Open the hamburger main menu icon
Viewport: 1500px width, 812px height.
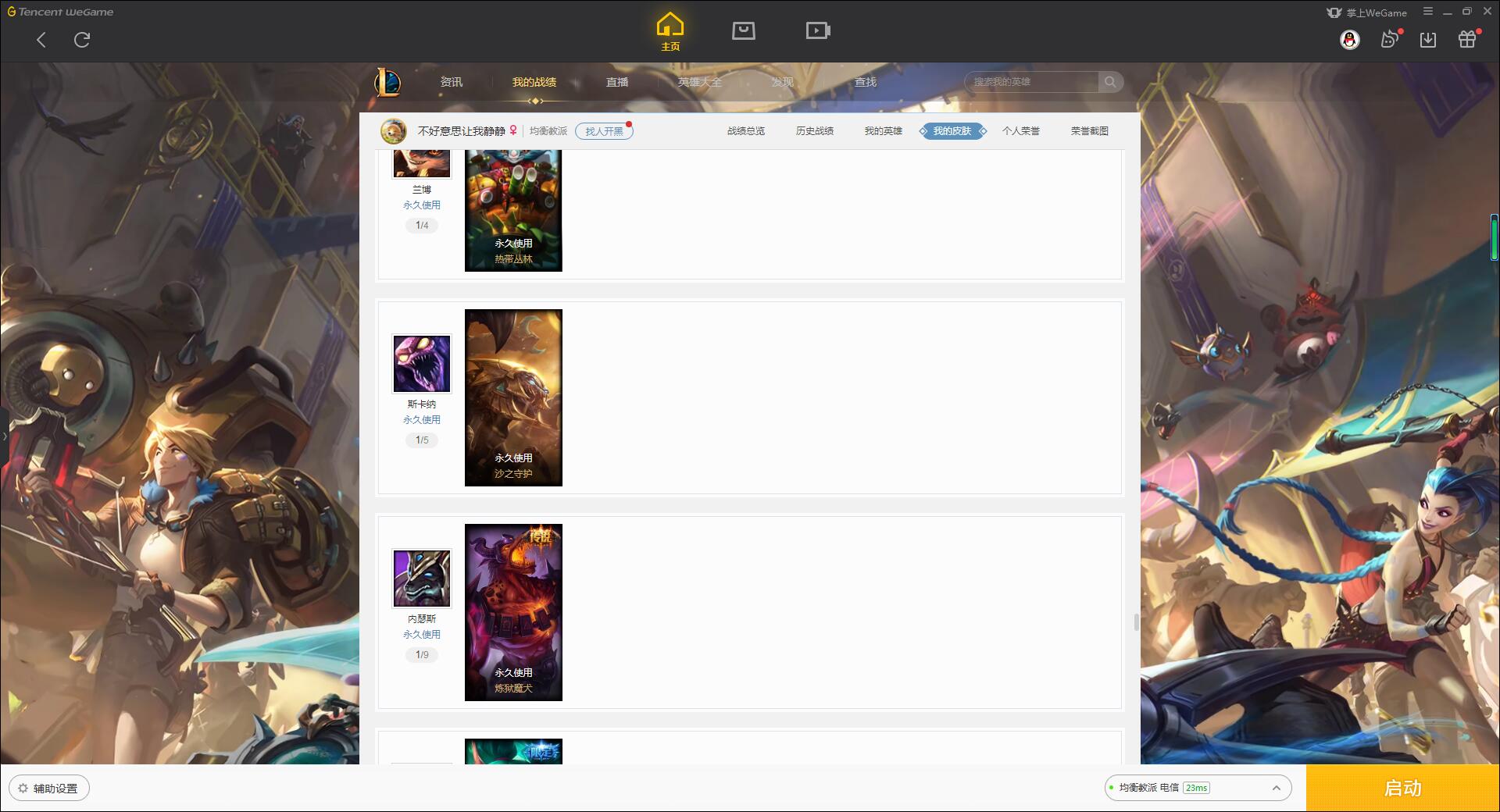point(1428,12)
